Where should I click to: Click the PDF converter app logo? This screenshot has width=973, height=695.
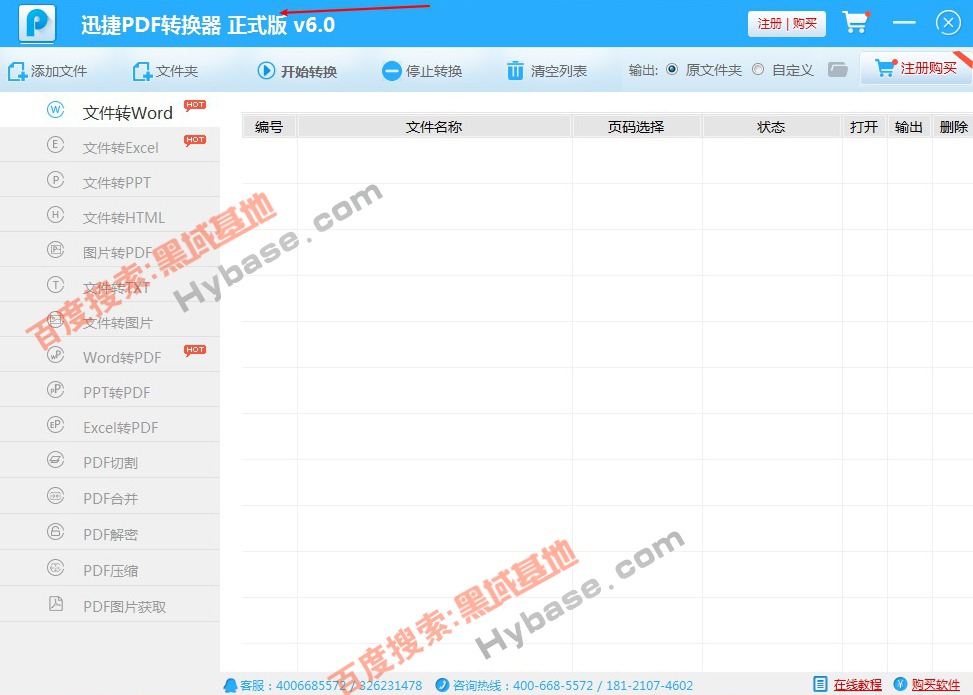[37, 24]
